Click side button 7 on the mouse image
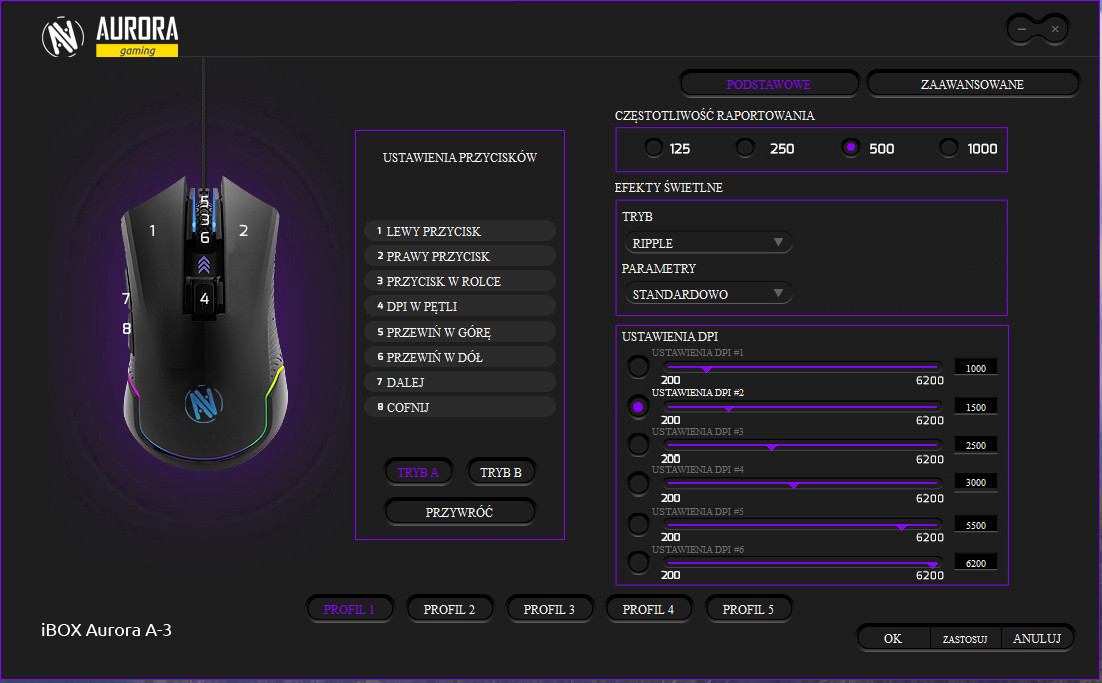 point(127,298)
